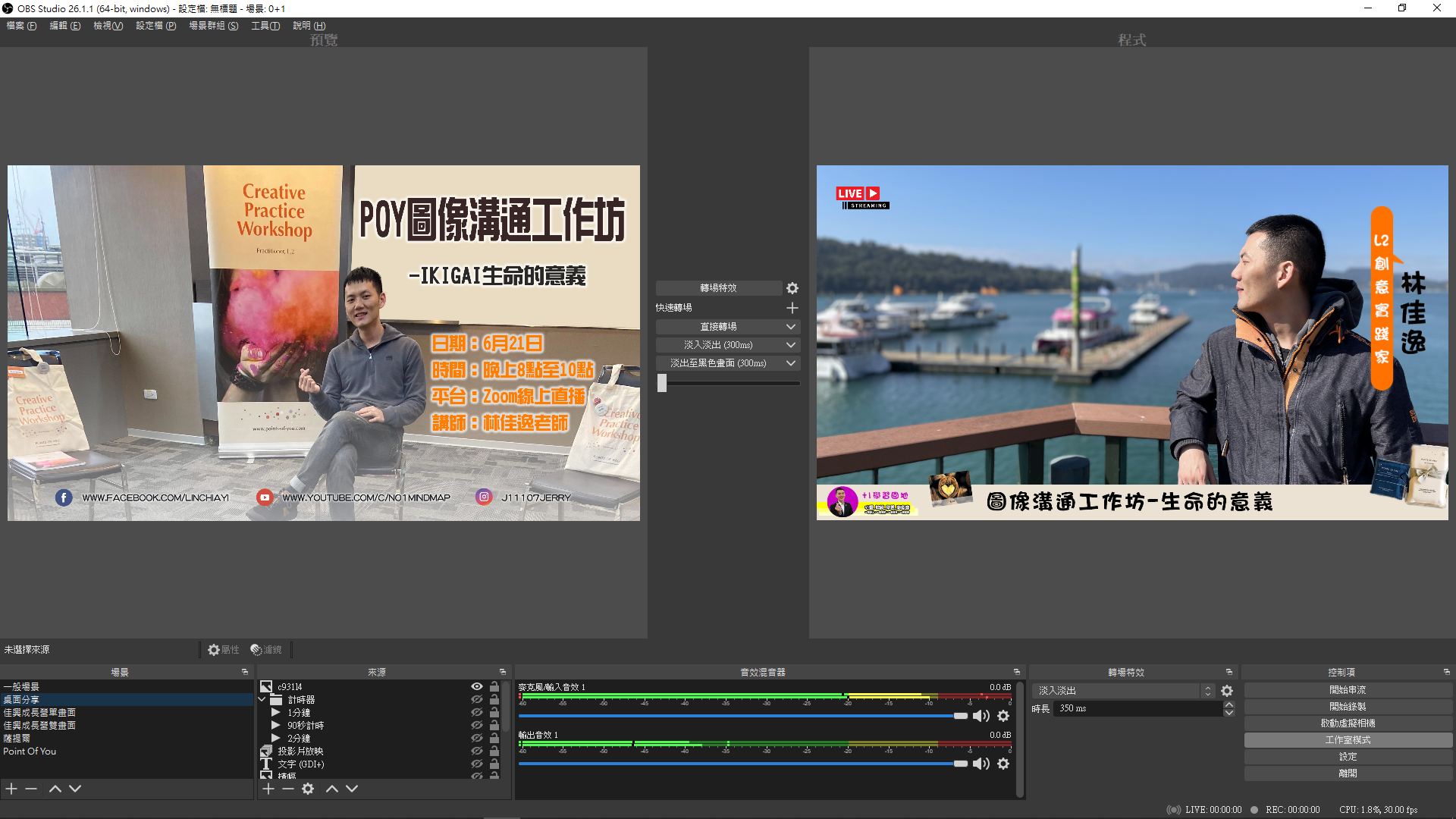The height and width of the screenshot is (819, 1456).
Task: Open the 場景群組 menu
Action: (x=213, y=26)
